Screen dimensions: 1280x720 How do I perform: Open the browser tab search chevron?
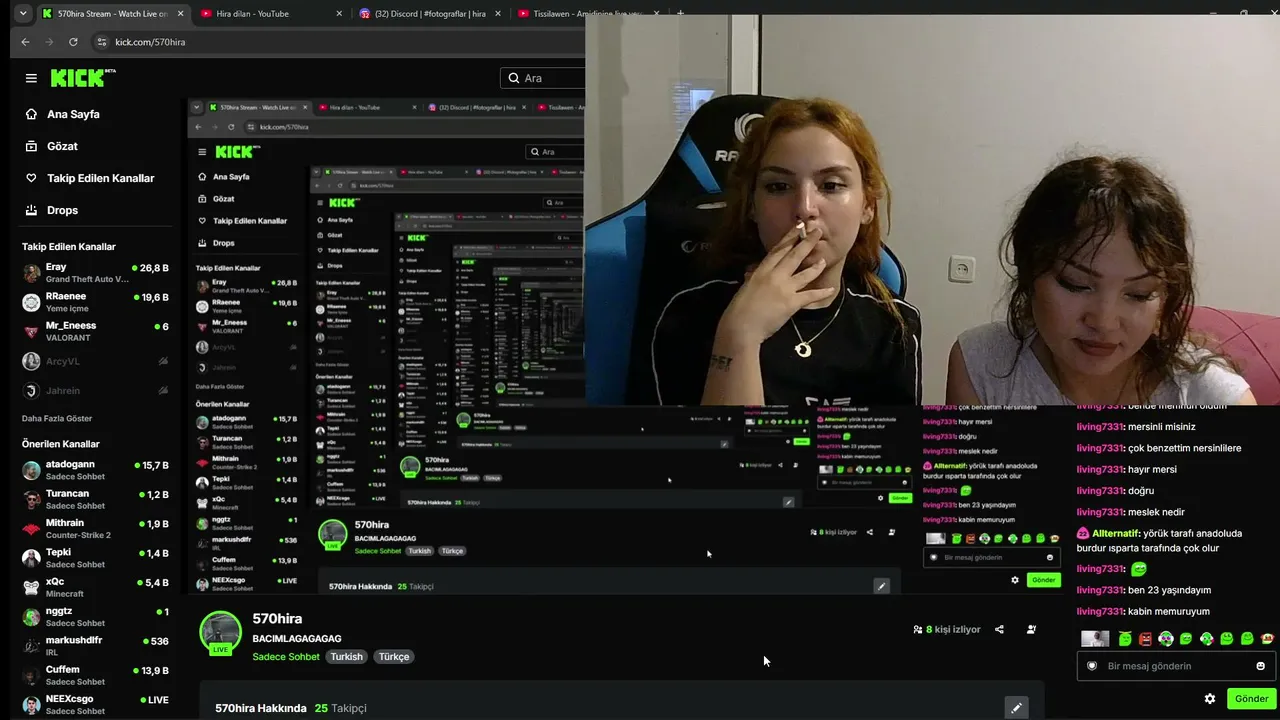point(23,14)
